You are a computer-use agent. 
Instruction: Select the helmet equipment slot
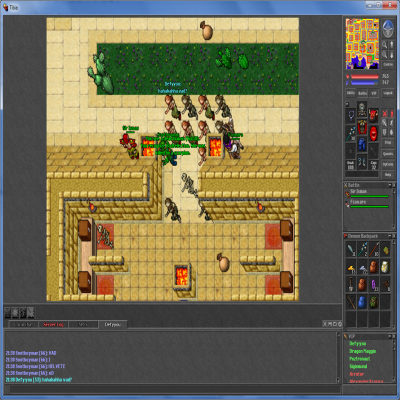click(x=362, y=109)
